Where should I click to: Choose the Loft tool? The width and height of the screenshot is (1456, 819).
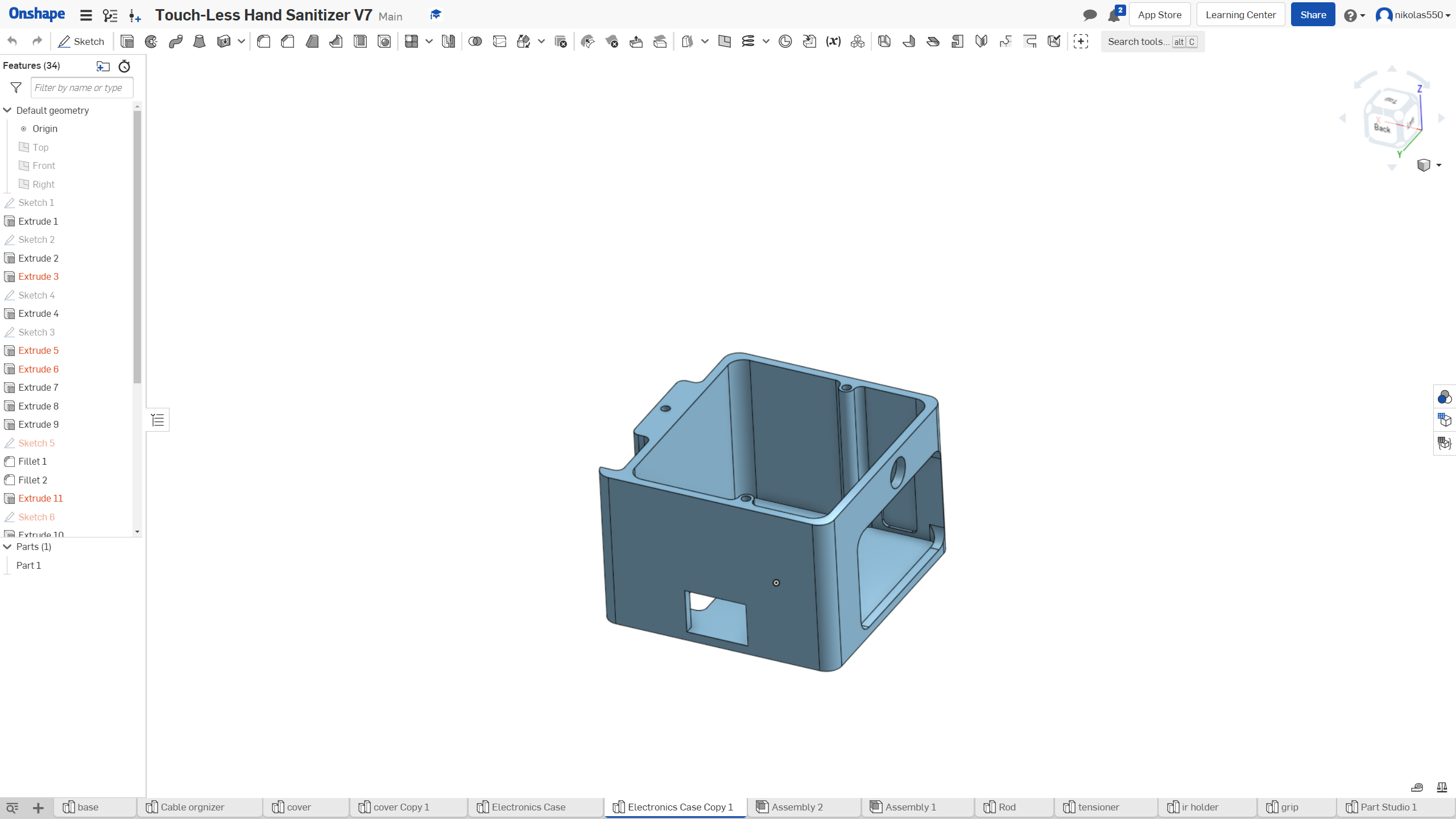point(199,42)
